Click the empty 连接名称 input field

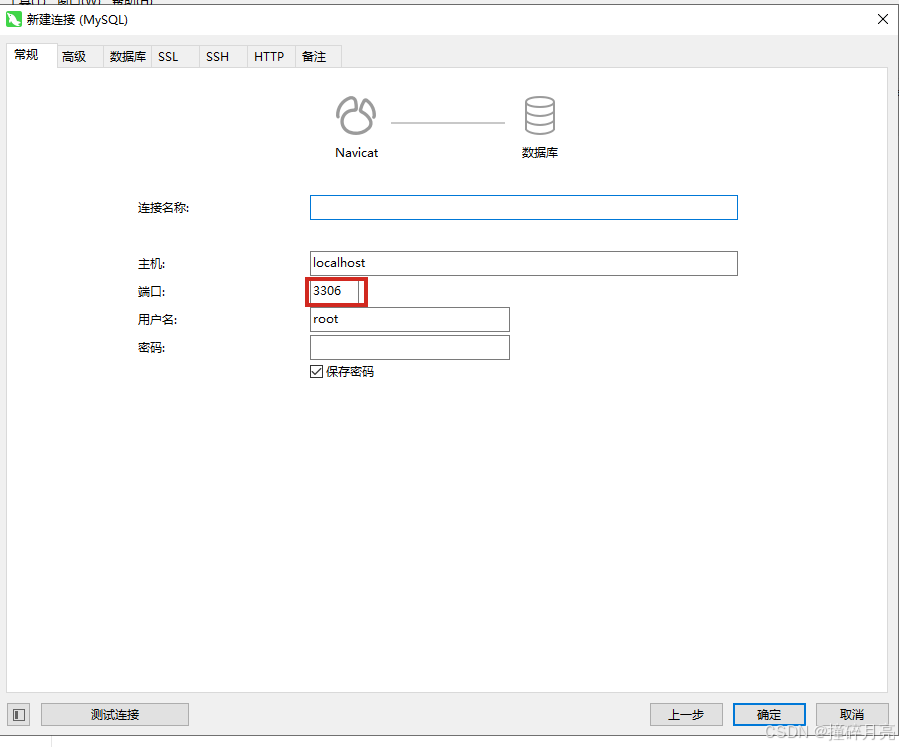[523, 207]
